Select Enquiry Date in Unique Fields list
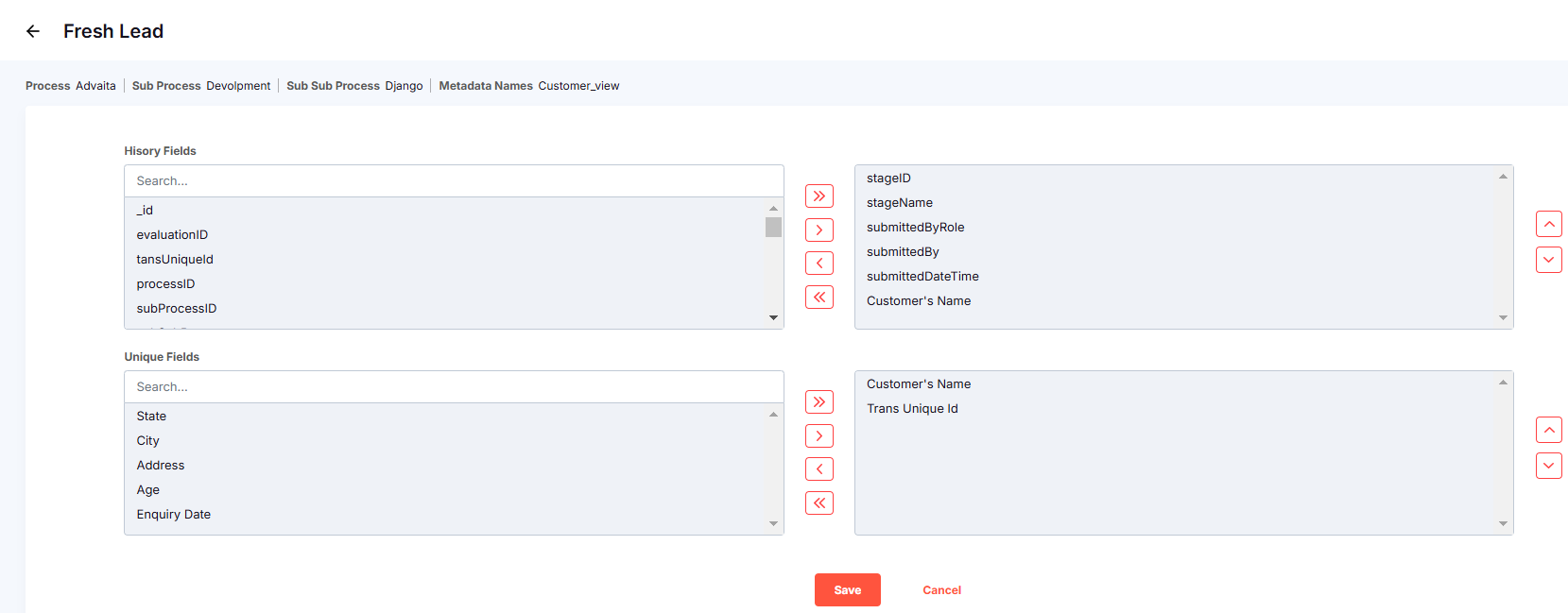 [174, 515]
